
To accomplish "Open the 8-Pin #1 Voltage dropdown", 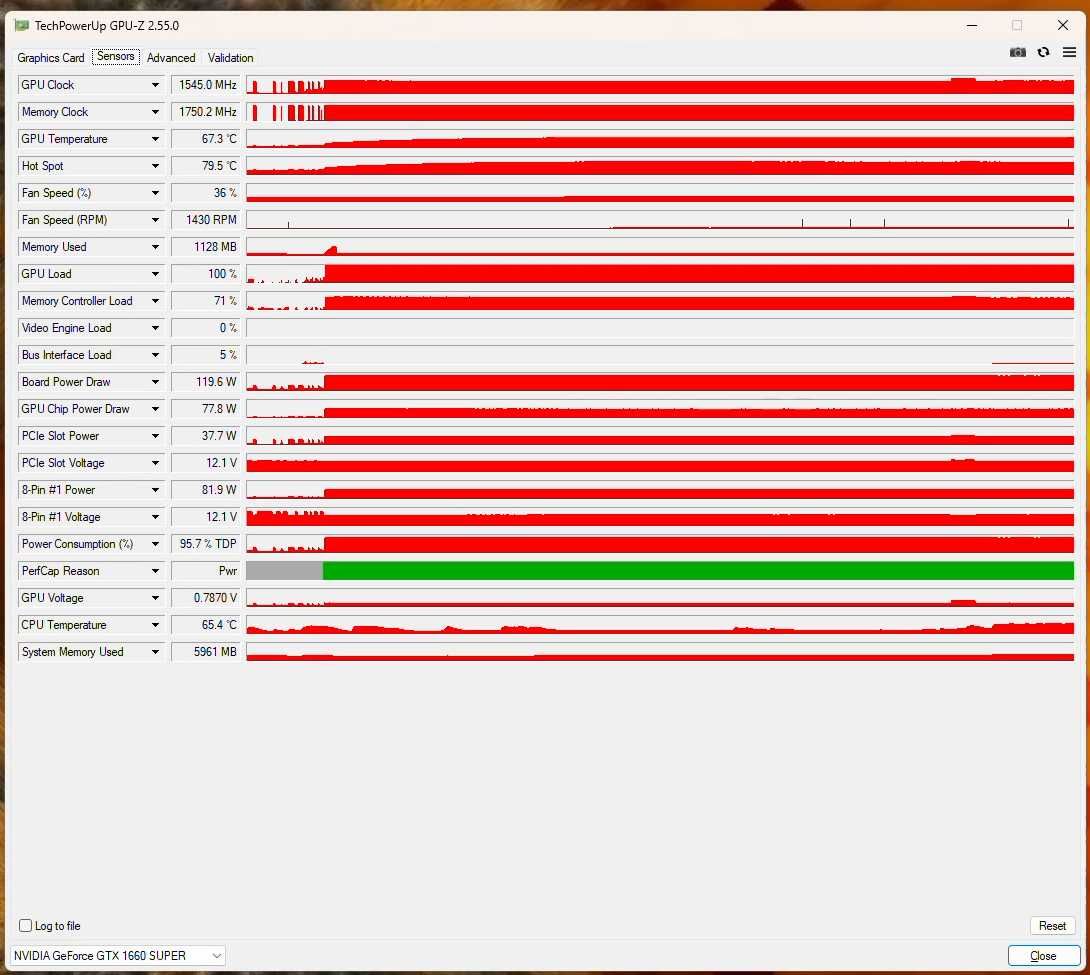I will tap(155, 517).
